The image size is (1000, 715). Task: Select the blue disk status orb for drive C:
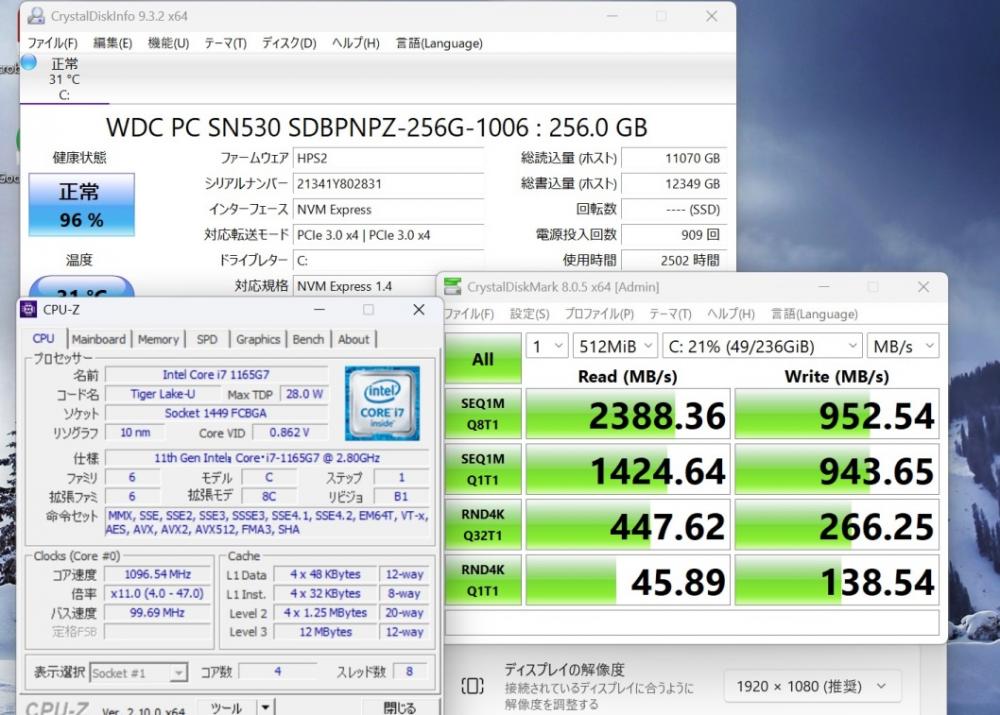coord(29,63)
